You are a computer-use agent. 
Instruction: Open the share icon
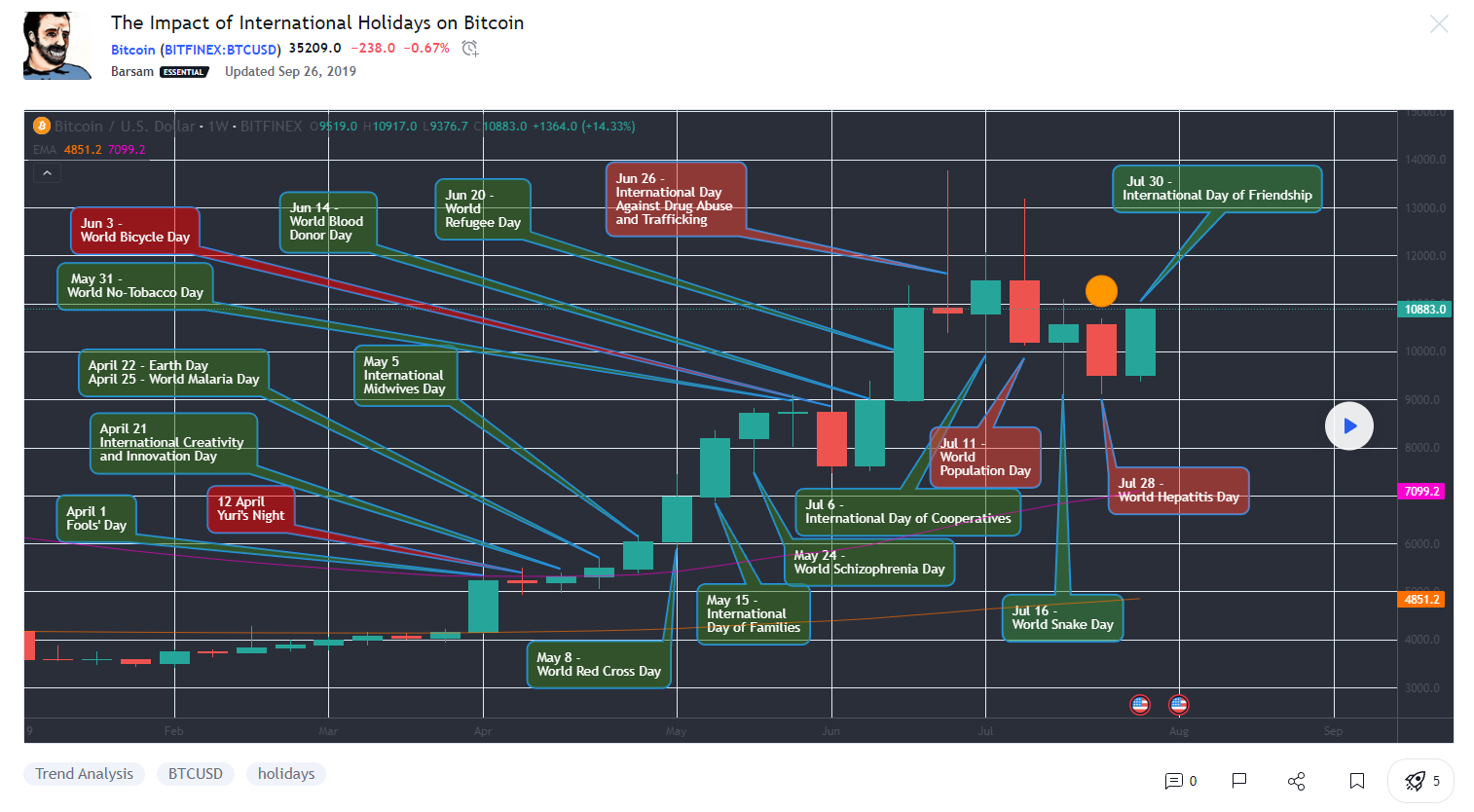(x=1296, y=781)
